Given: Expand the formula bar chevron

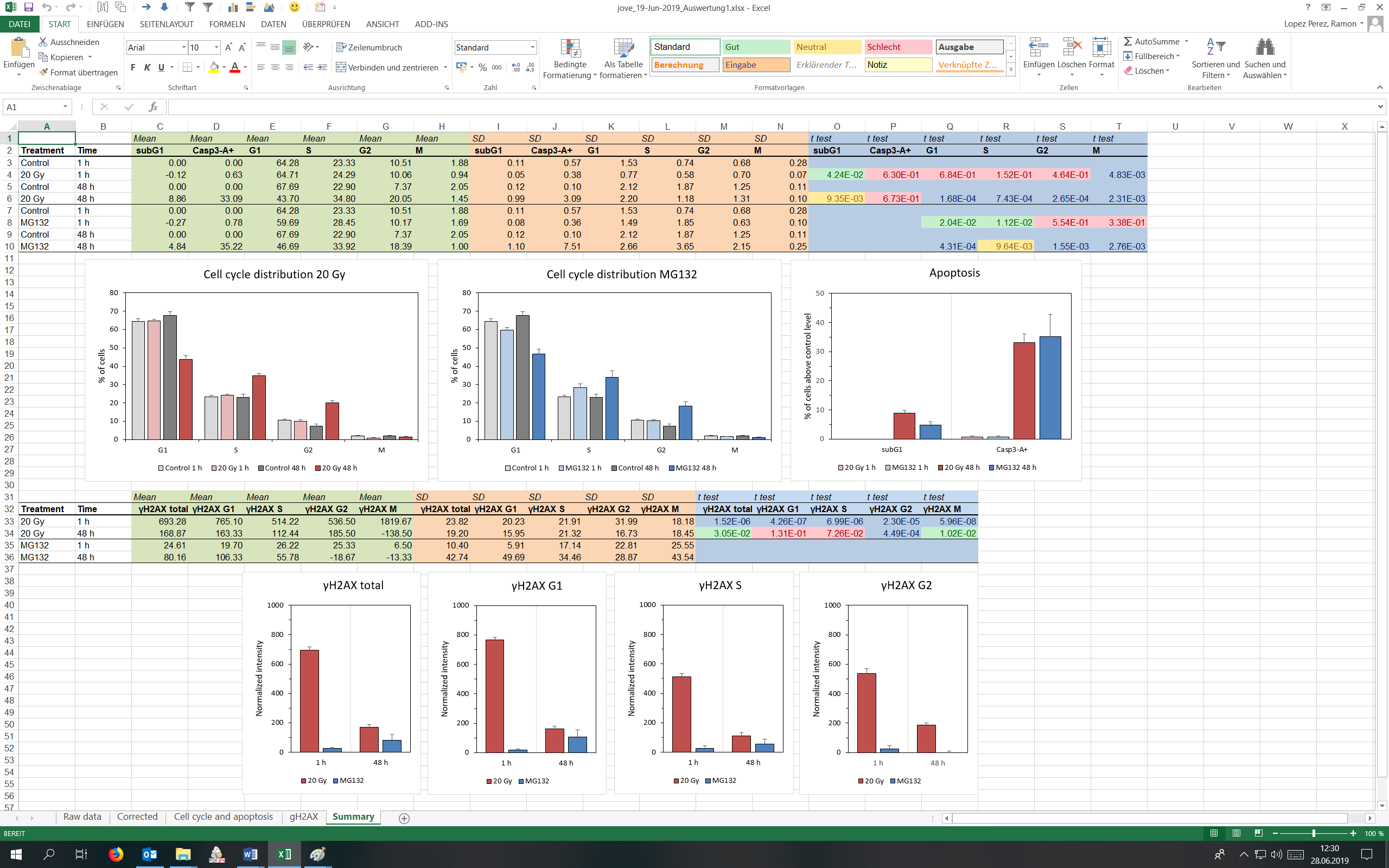Looking at the screenshot, I should coord(1380,107).
